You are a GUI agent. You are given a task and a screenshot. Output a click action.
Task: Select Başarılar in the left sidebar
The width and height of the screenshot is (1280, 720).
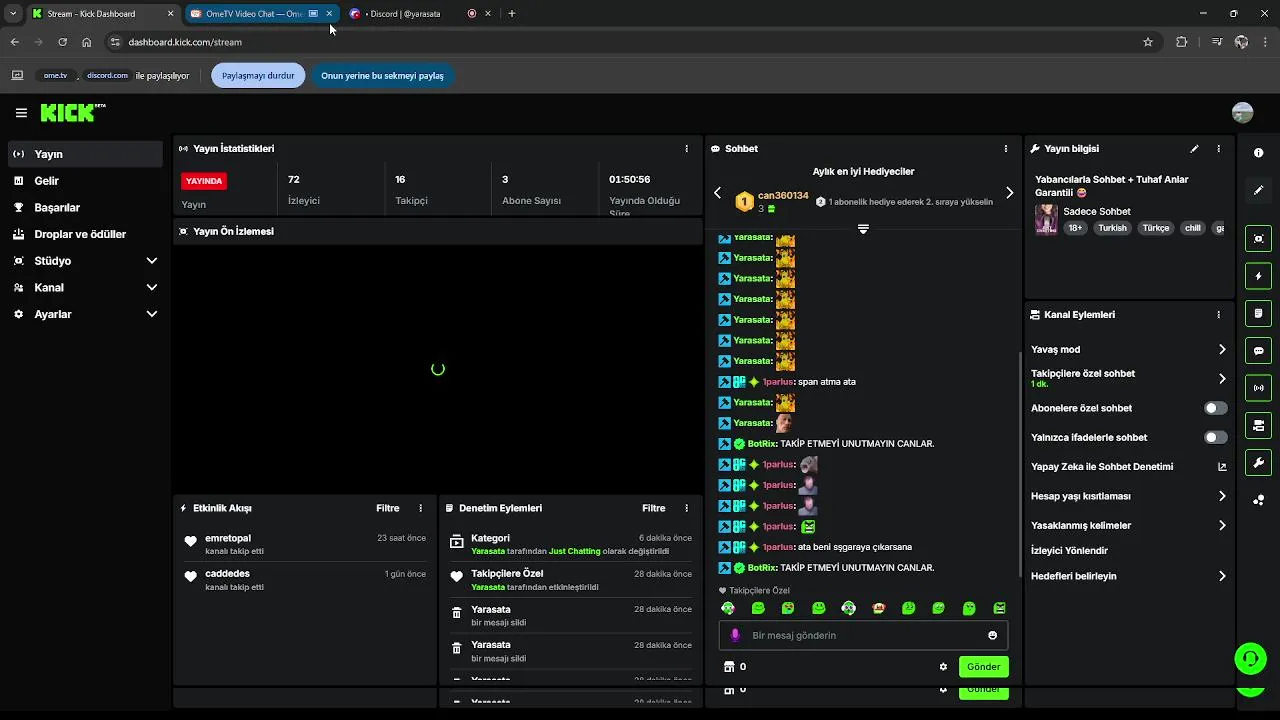pyautogui.click(x=85, y=207)
